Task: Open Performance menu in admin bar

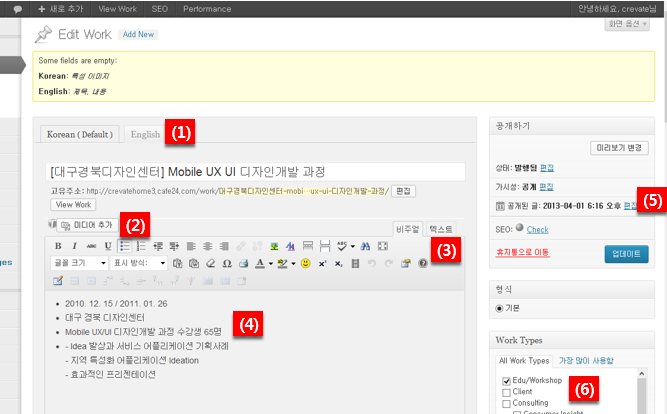Action: point(207,9)
